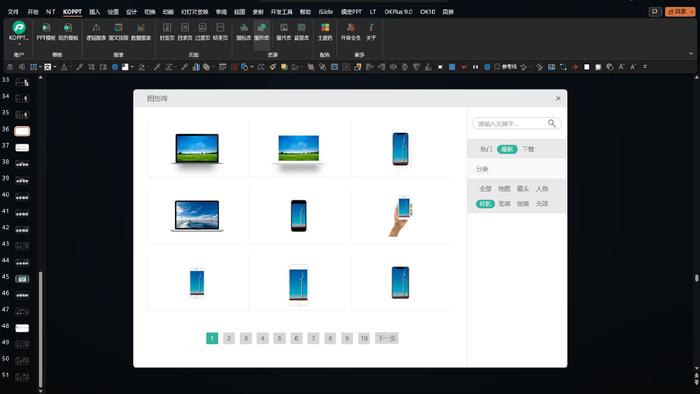This screenshot has height=394, width=700.
Task: Close the 图形库 dialog
Action: coord(558,98)
